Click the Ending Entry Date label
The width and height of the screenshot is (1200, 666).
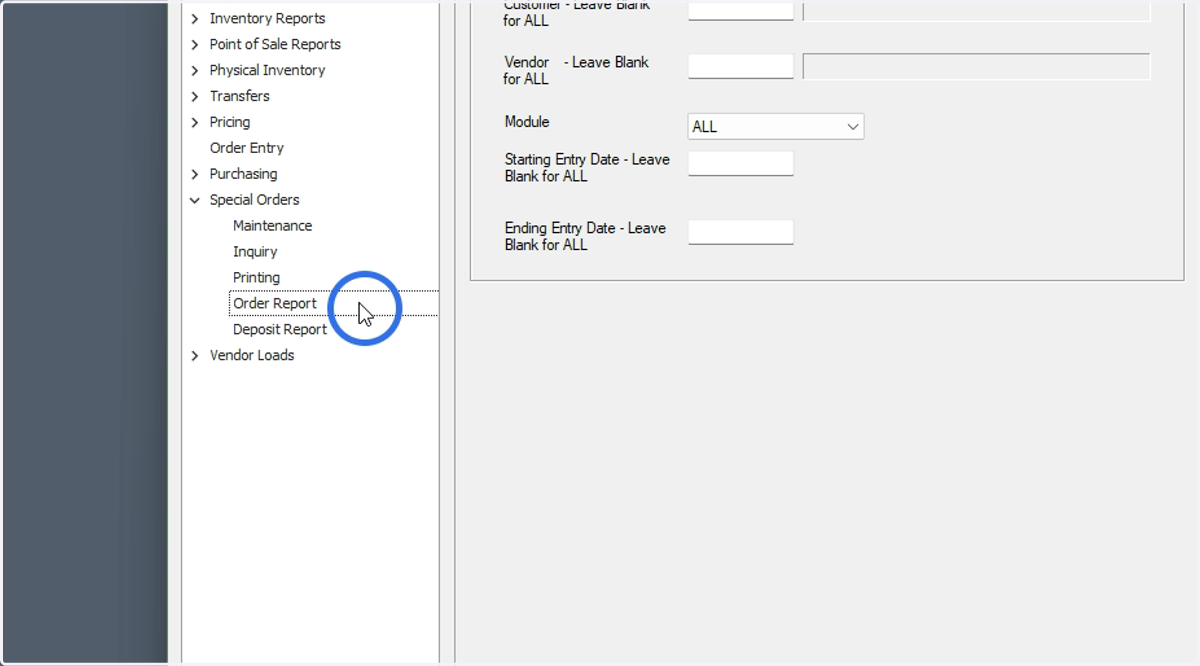click(x=585, y=237)
